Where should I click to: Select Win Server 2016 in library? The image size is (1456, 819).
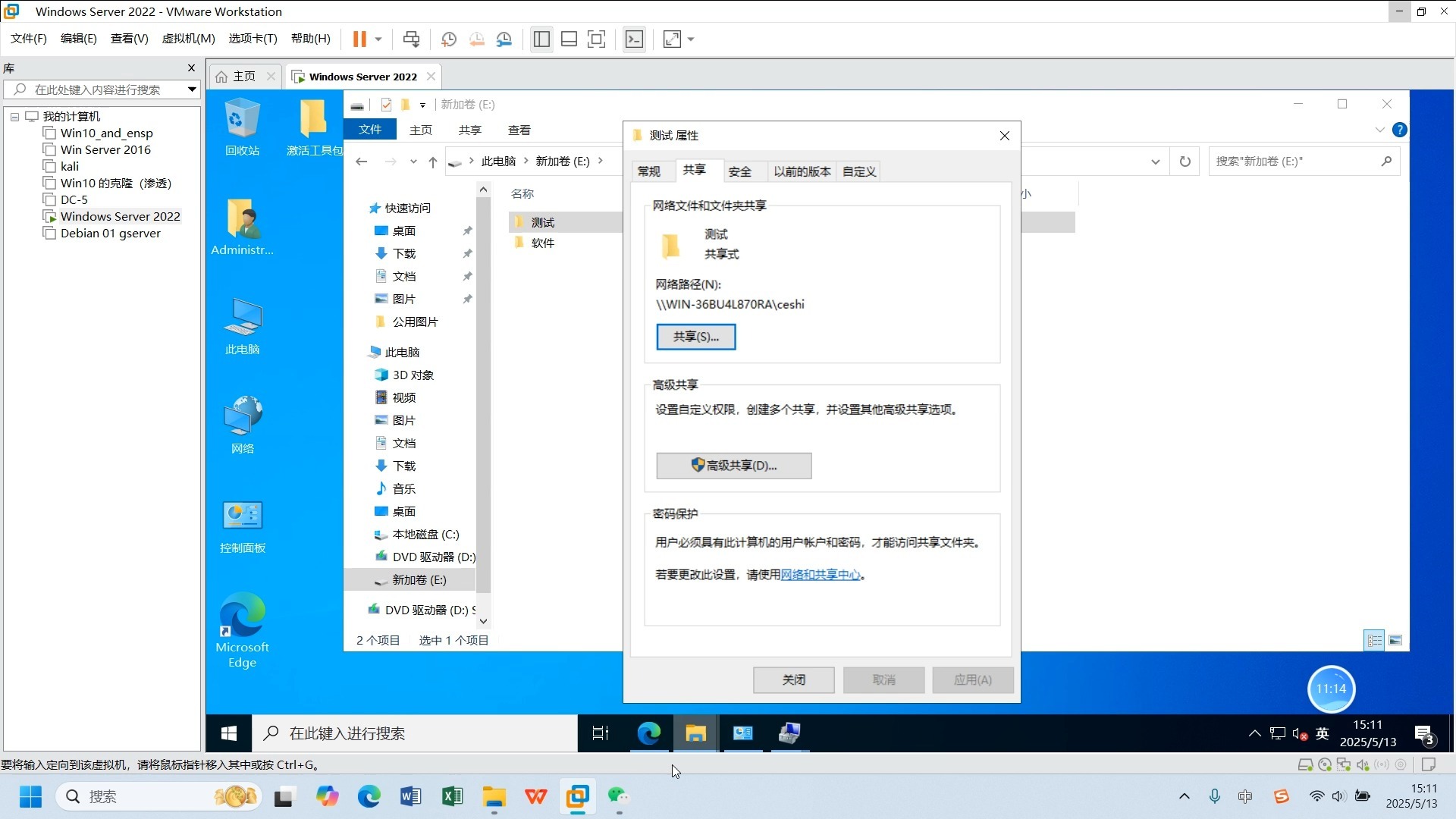point(105,150)
